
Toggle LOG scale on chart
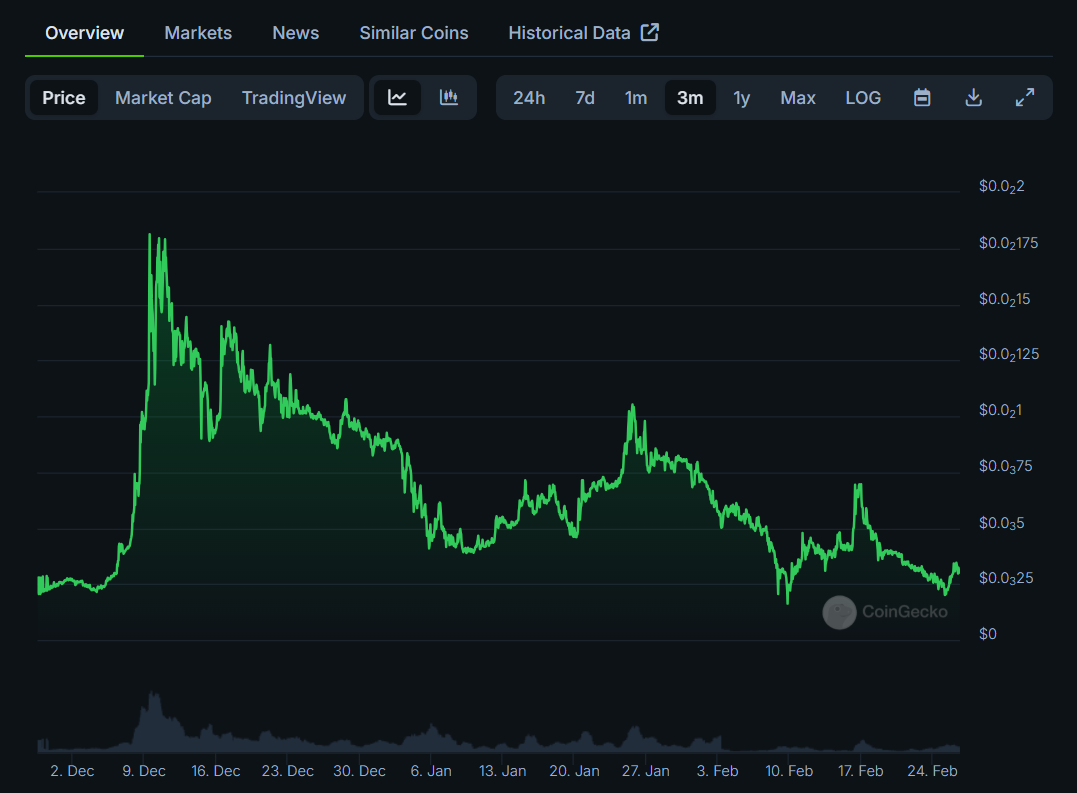(x=863, y=97)
